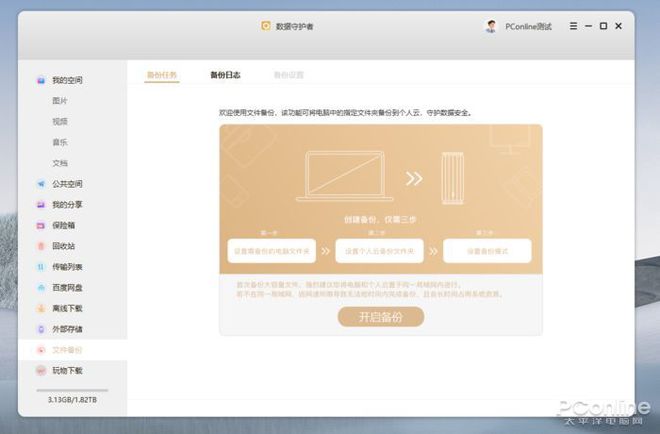Click the 我的空间 sidebar icon

pos(41,80)
